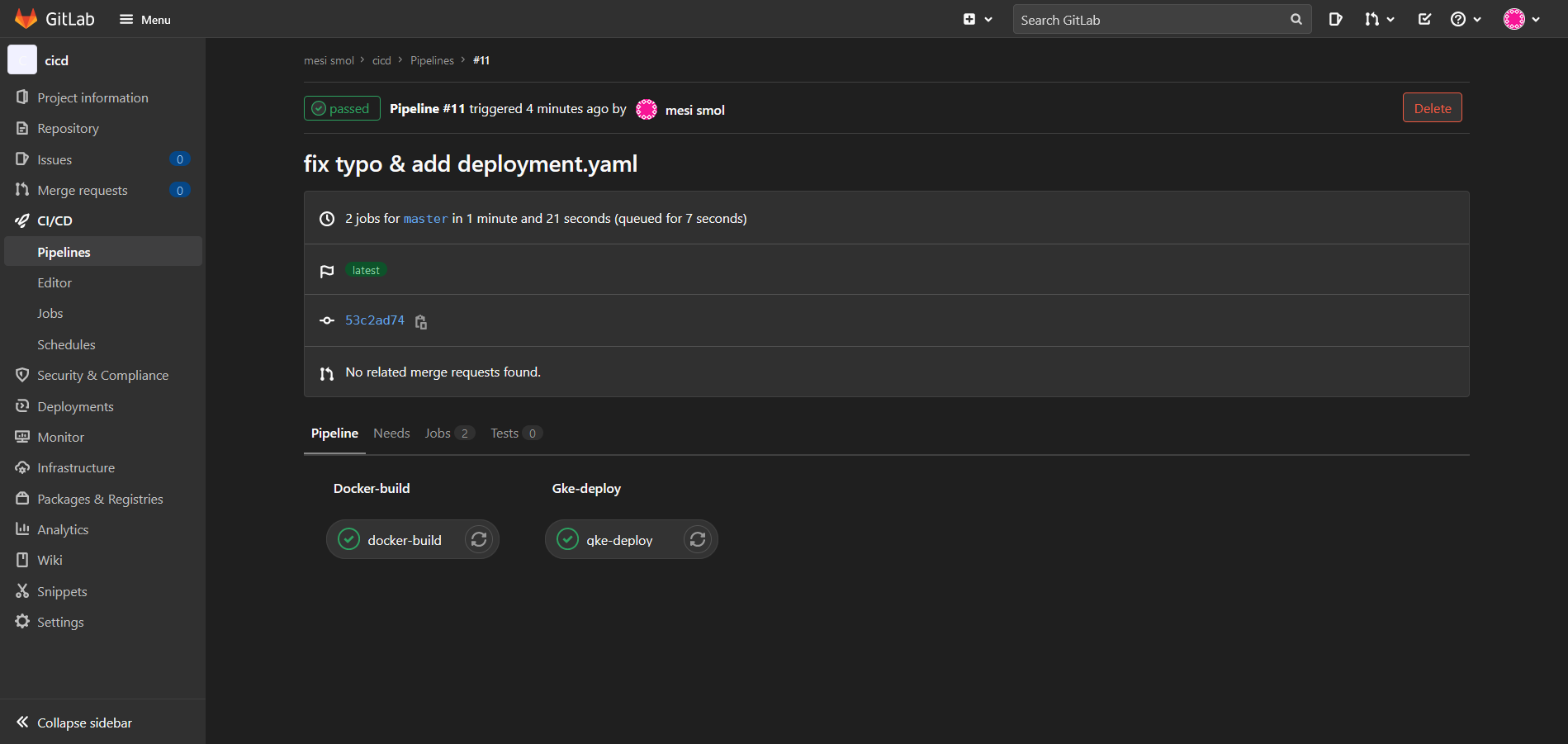This screenshot has width=1568, height=744.
Task: Switch to the Jobs tab
Action: coord(449,434)
